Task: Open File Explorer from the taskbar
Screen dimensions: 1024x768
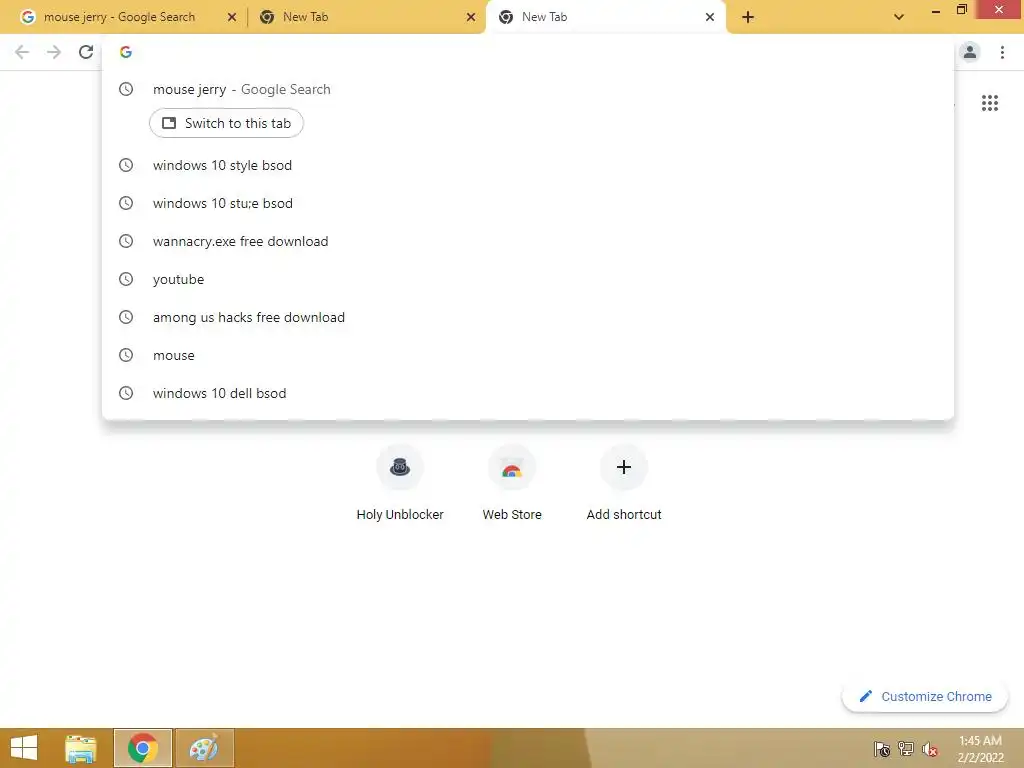Action: [81, 748]
